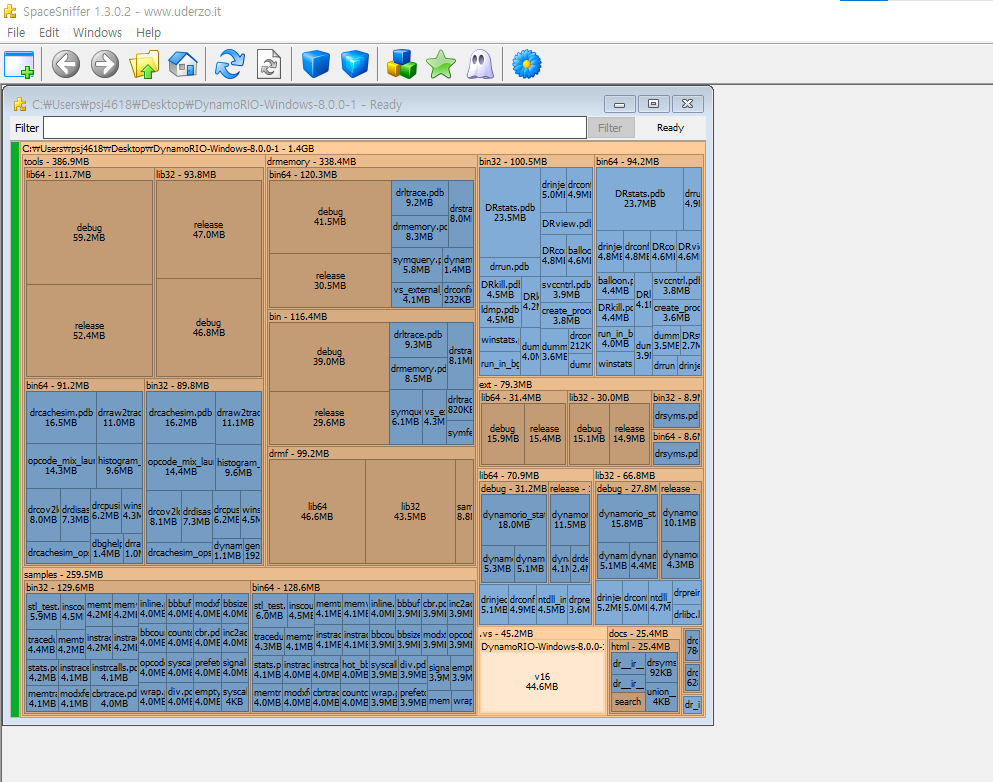Select samples - 259.5MB folder header

point(249,574)
